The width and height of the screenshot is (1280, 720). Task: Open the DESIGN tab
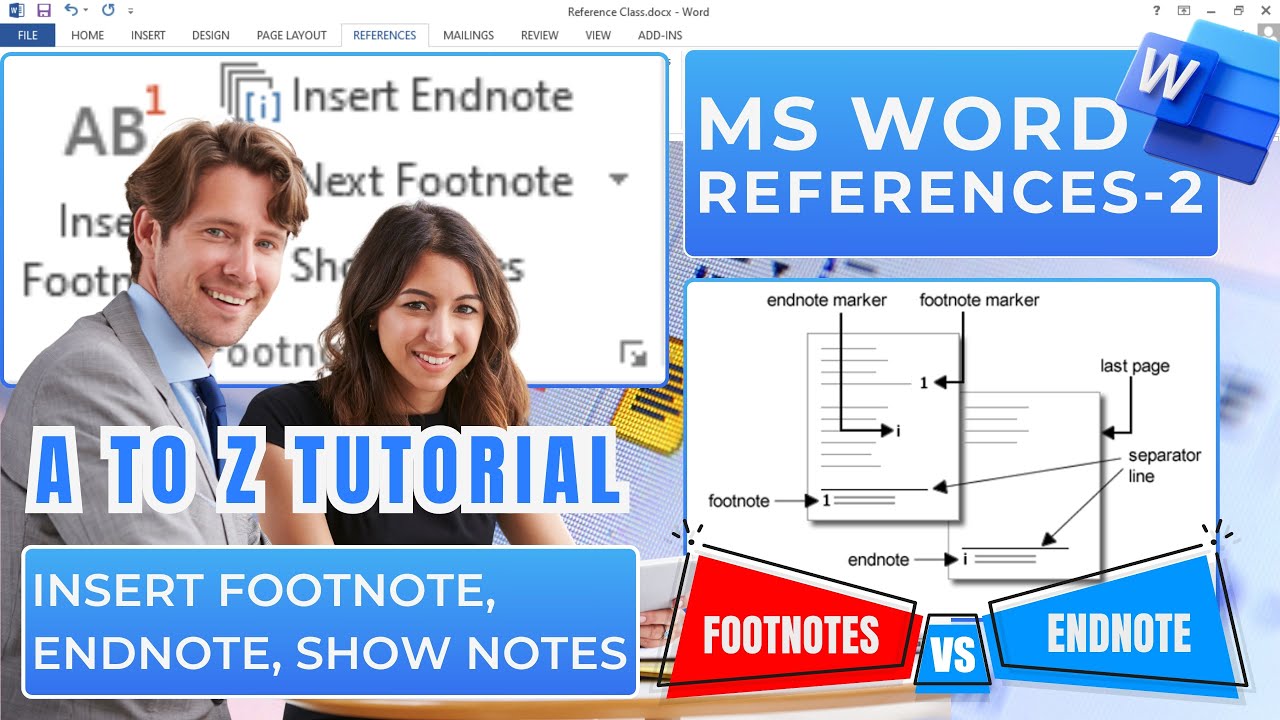click(x=211, y=35)
